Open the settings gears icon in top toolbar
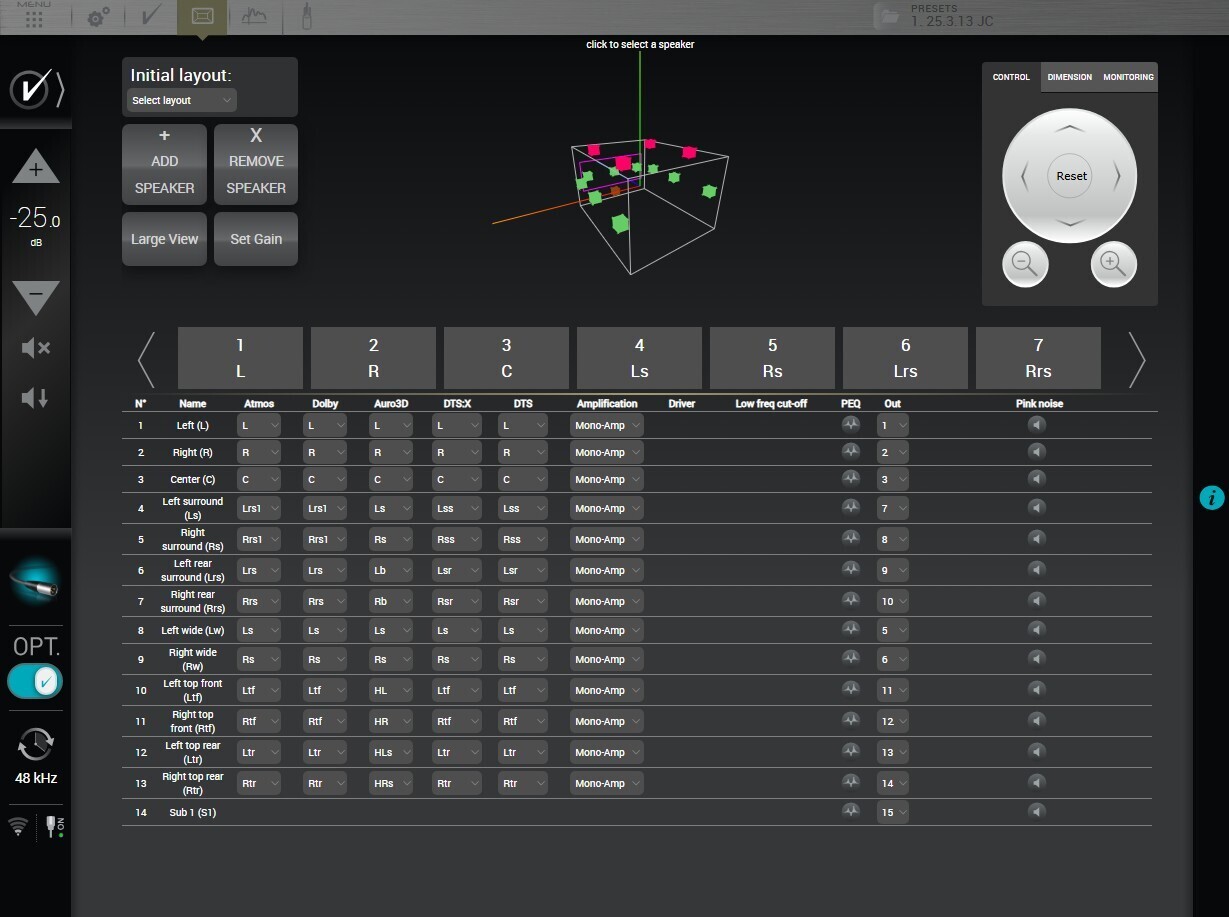The width and height of the screenshot is (1229, 917). tap(98, 17)
